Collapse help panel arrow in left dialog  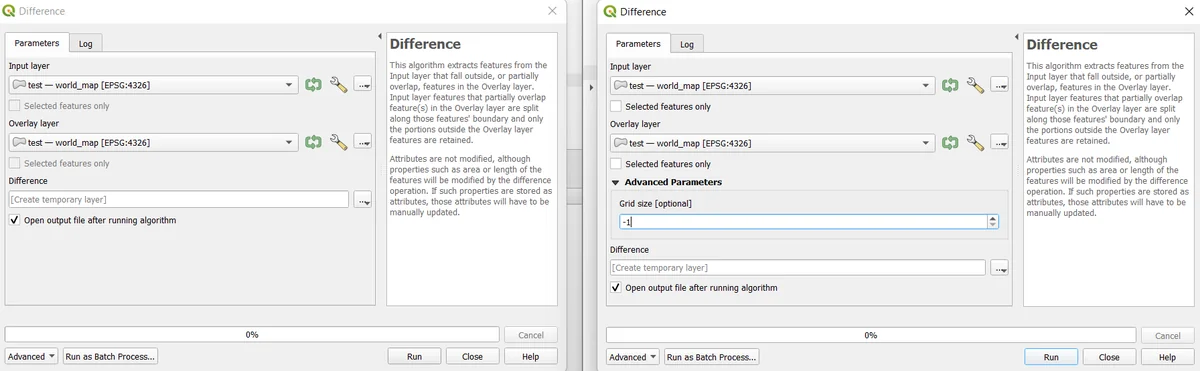[380, 37]
